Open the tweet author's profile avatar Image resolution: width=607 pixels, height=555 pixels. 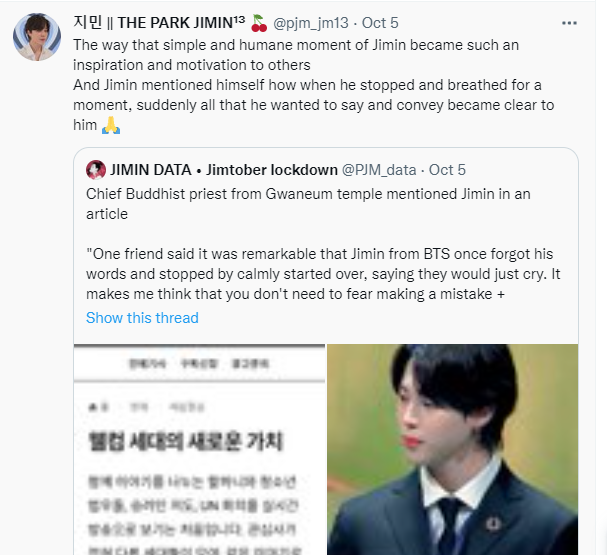(x=37, y=37)
